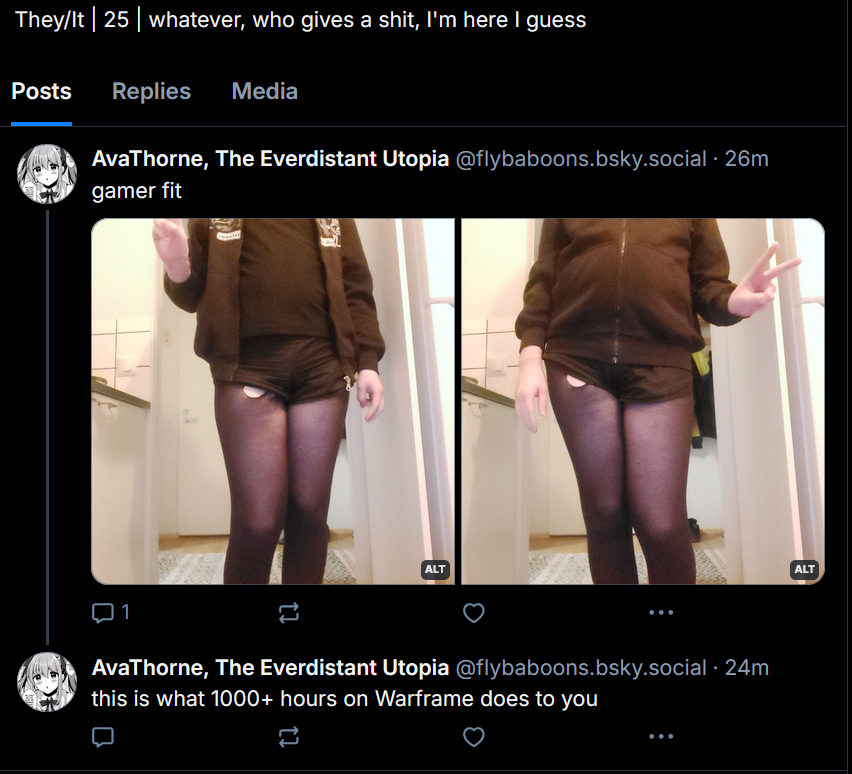Open replies on the 'gamer fit' post
Screen dimensions: 852x774
click(x=110, y=613)
